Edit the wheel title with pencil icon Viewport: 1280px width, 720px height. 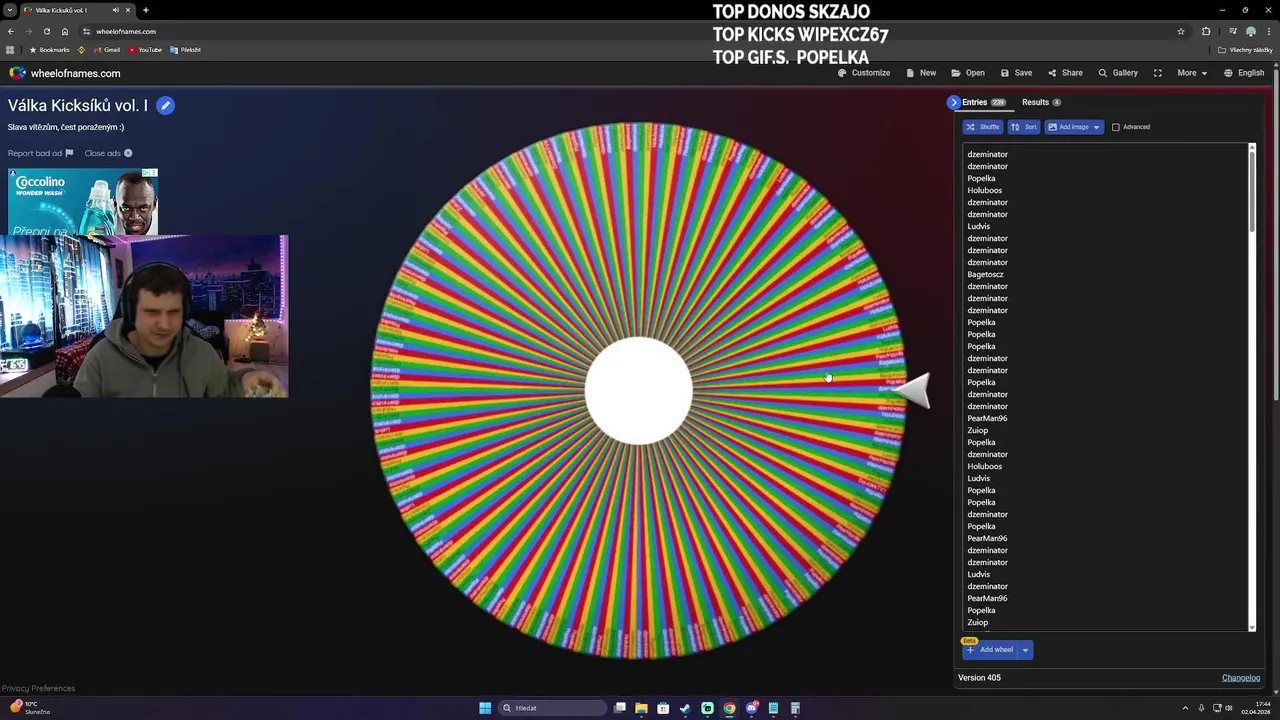tap(166, 106)
